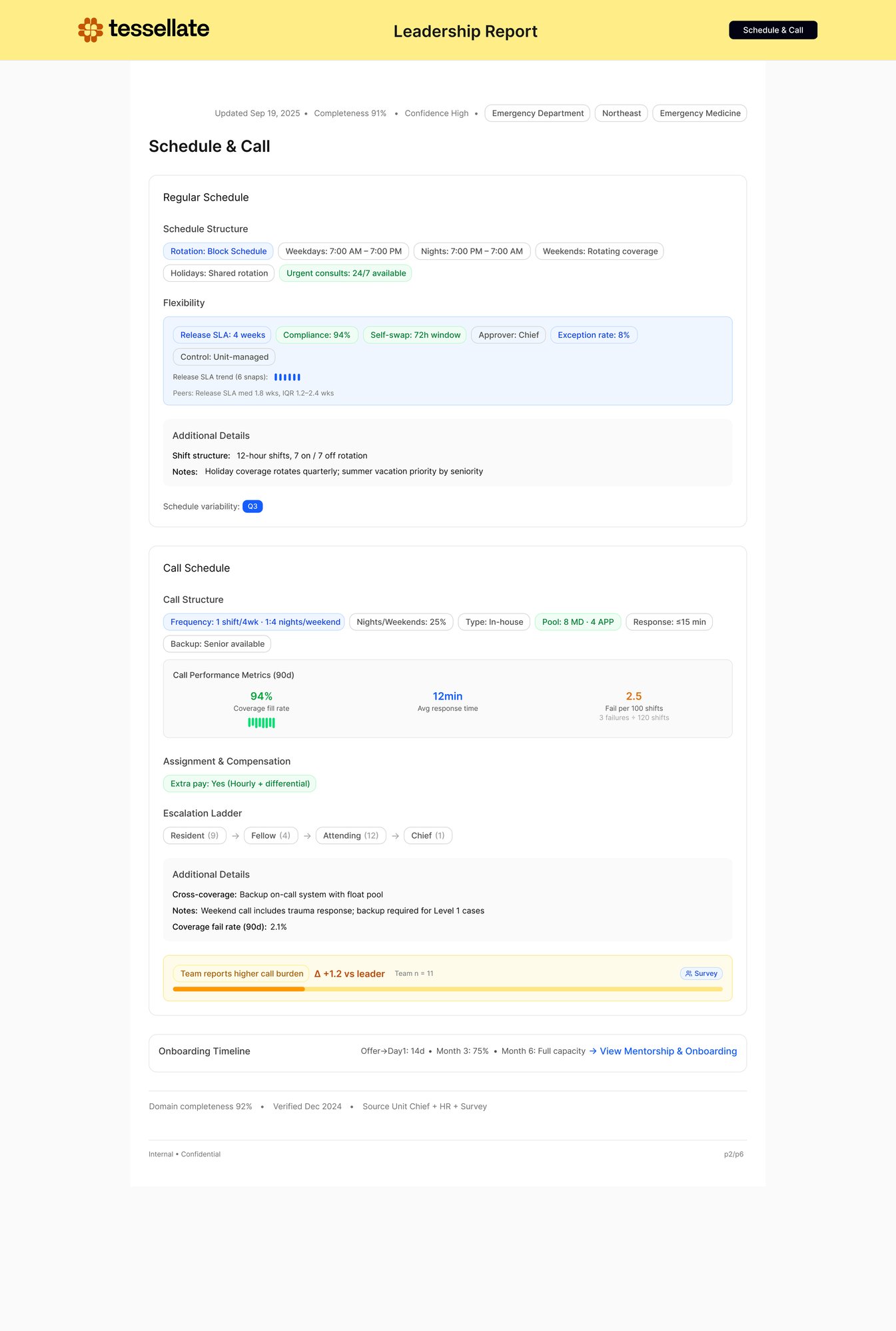Click the Team reports higher call burden label
896x1331 pixels.
click(x=241, y=973)
